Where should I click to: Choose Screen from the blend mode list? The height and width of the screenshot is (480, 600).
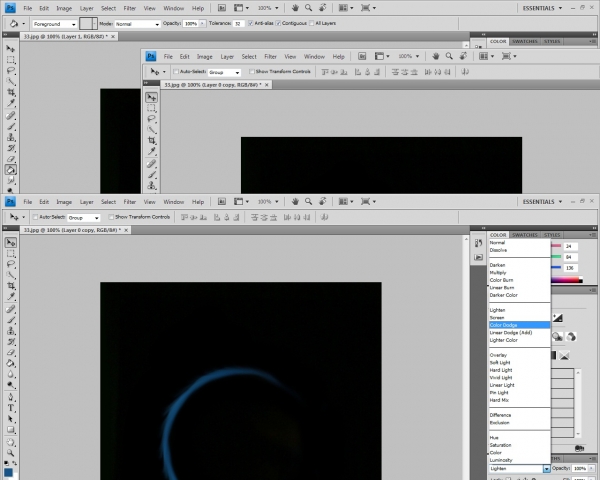pyautogui.click(x=520, y=317)
